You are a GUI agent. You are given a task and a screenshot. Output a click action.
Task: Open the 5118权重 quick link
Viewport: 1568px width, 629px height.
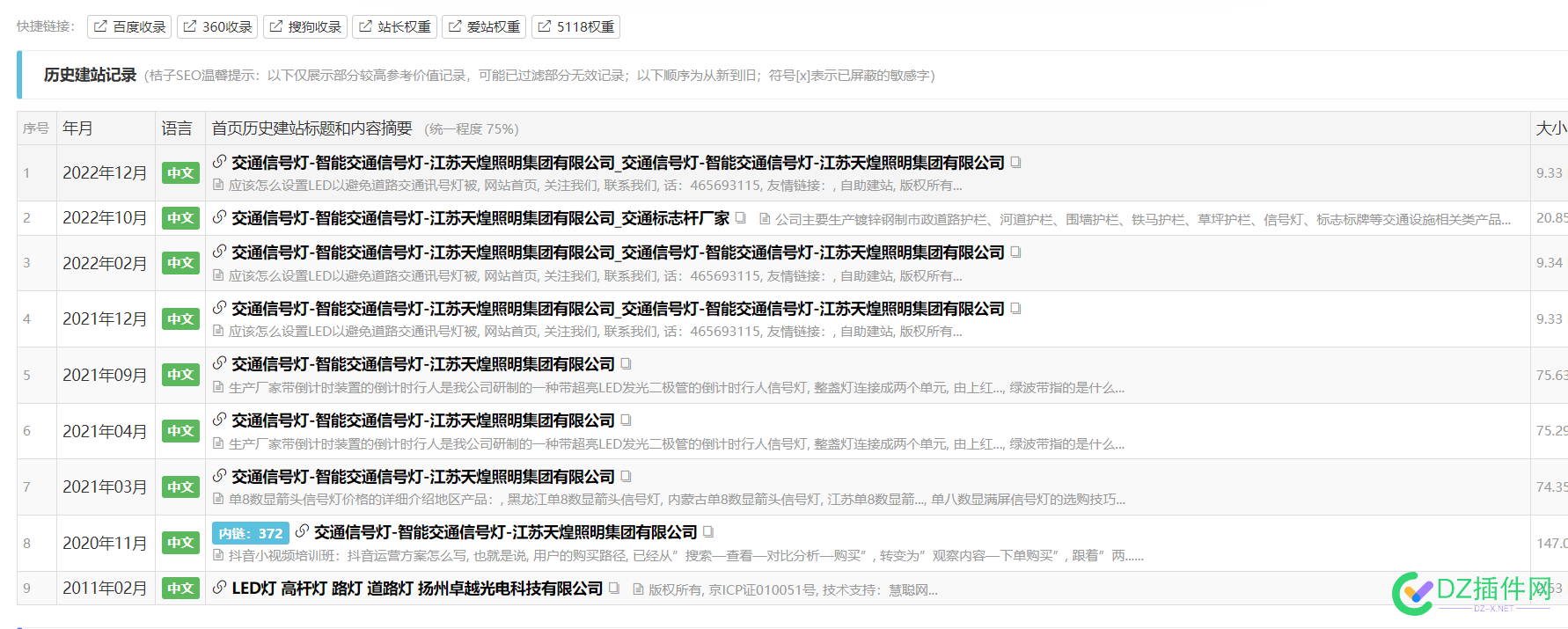coord(575,27)
